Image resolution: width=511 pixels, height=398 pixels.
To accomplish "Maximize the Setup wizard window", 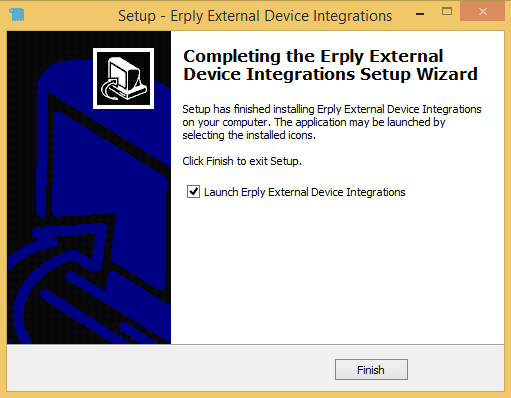I will [447, 12].
